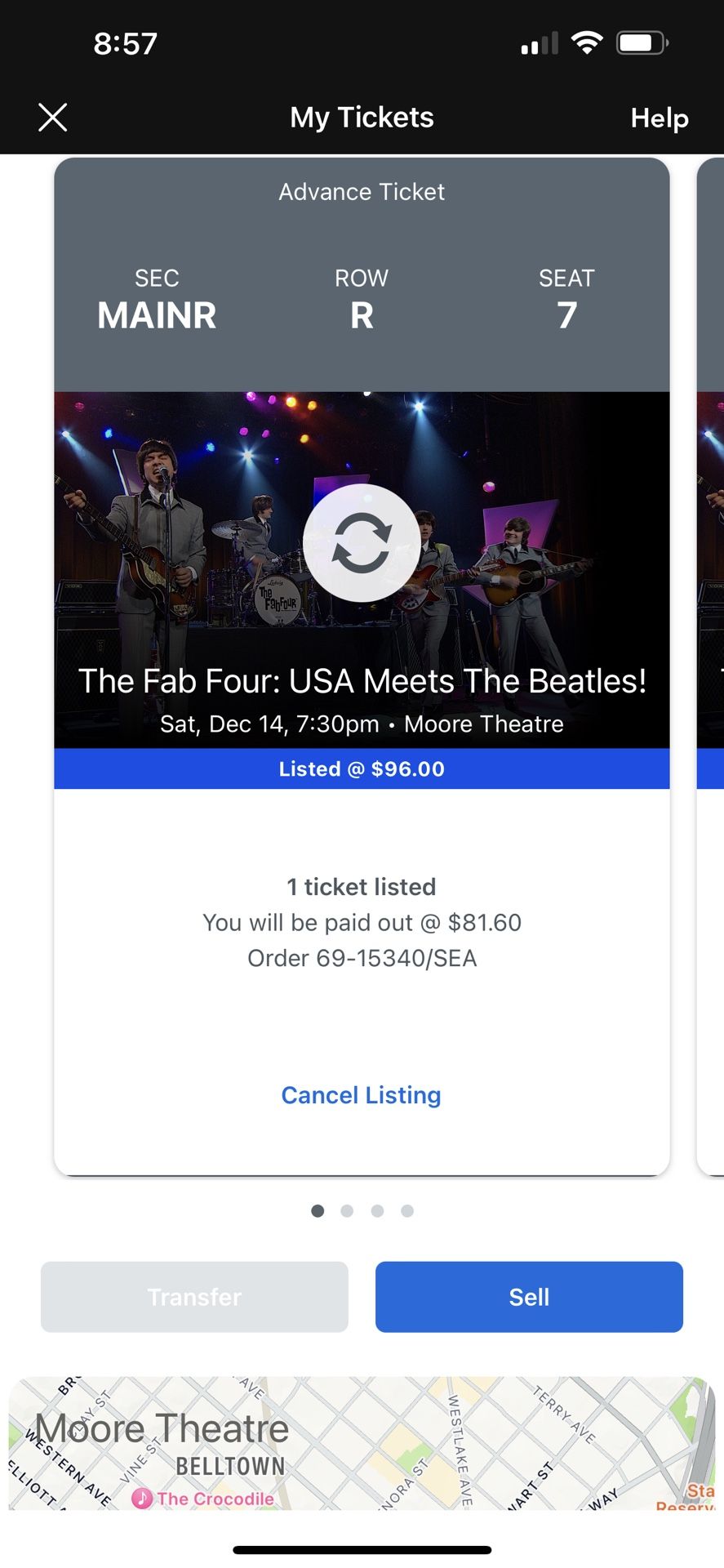This screenshot has width=724, height=1568.
Task: Tap the next ticket card edge
Action: point(710,666)
